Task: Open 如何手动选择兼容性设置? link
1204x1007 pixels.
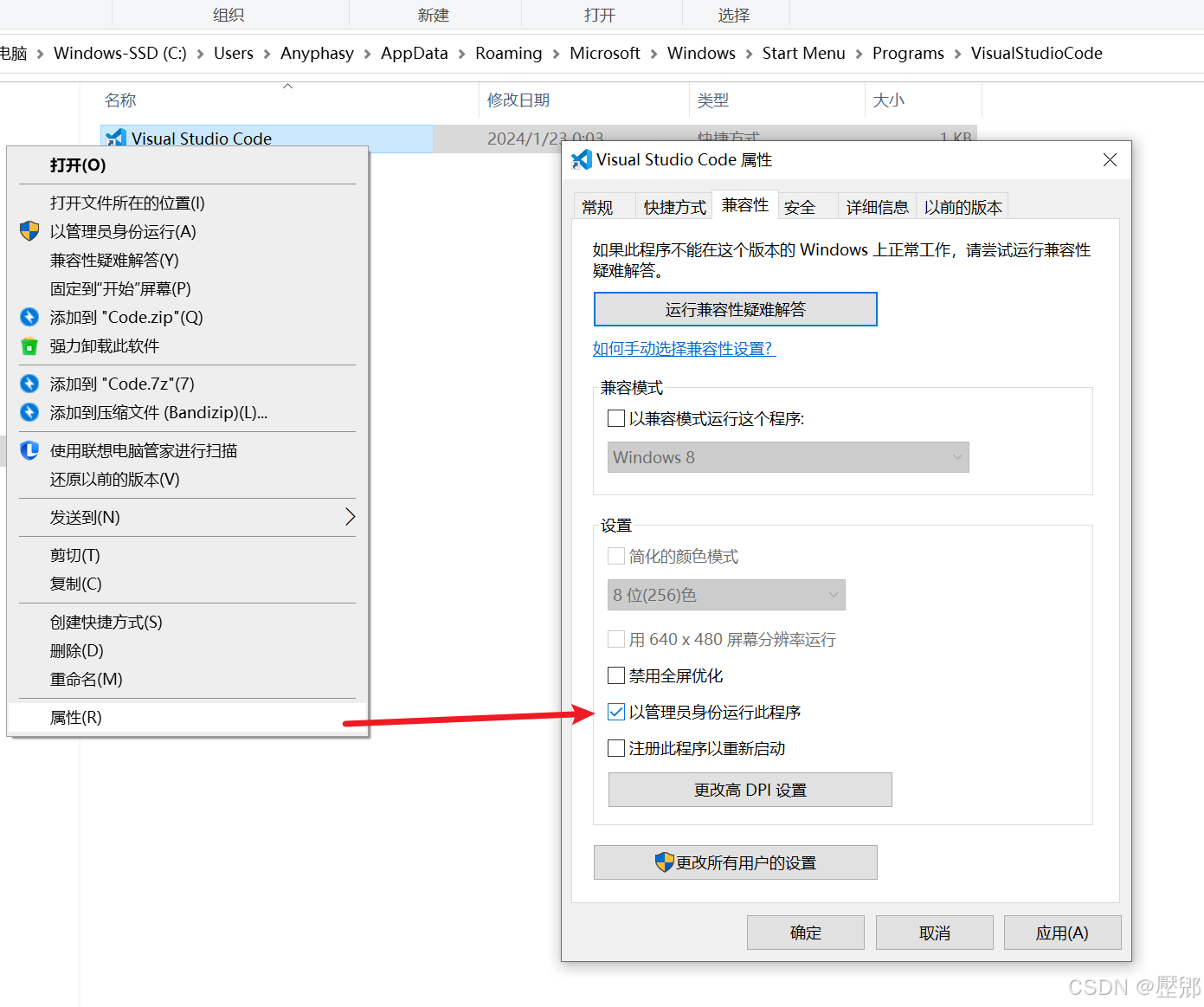Action: 684,348
